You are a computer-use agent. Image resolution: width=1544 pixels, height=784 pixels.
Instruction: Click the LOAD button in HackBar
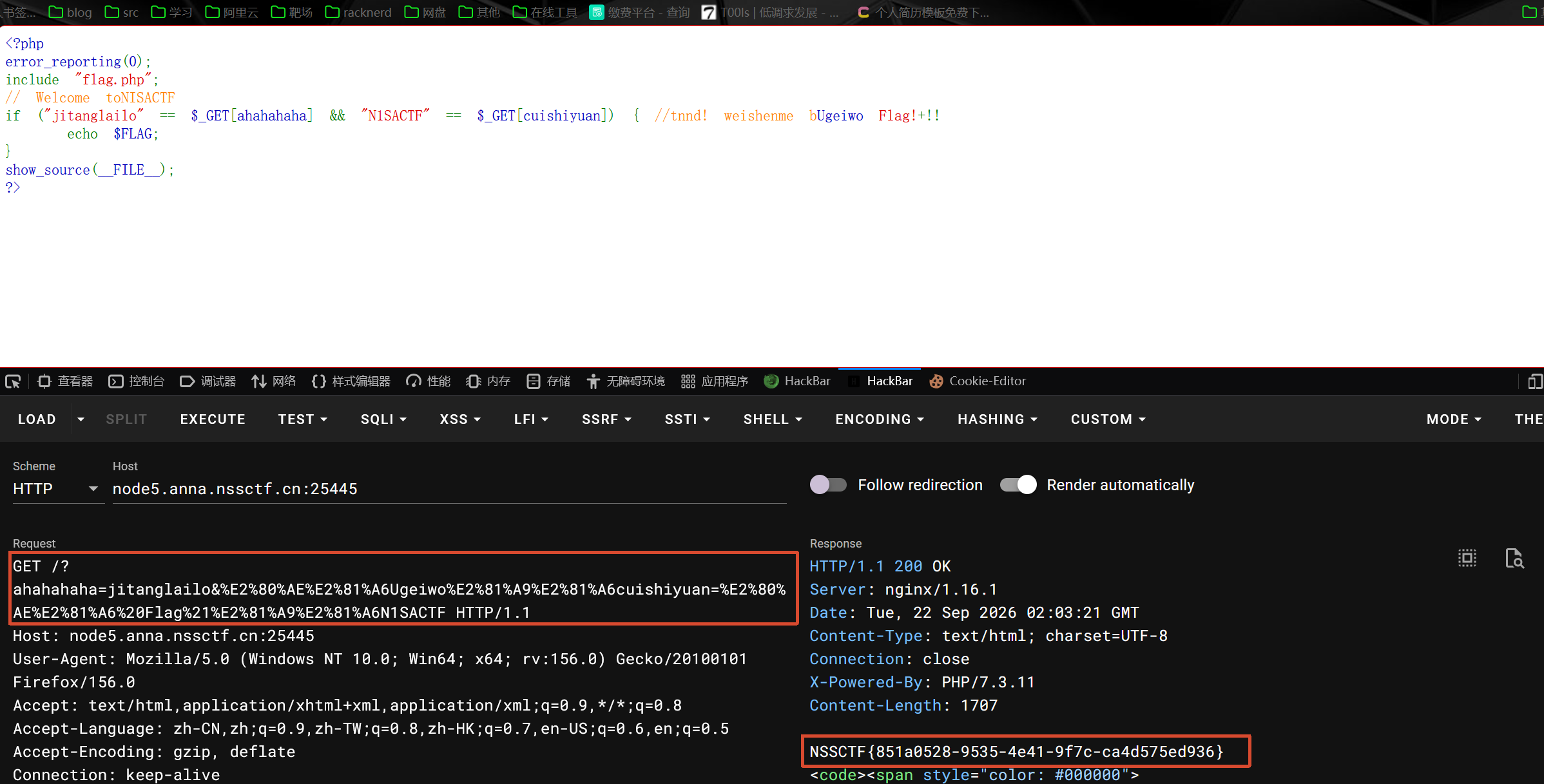pyautogui.click(x=37, y=419)
